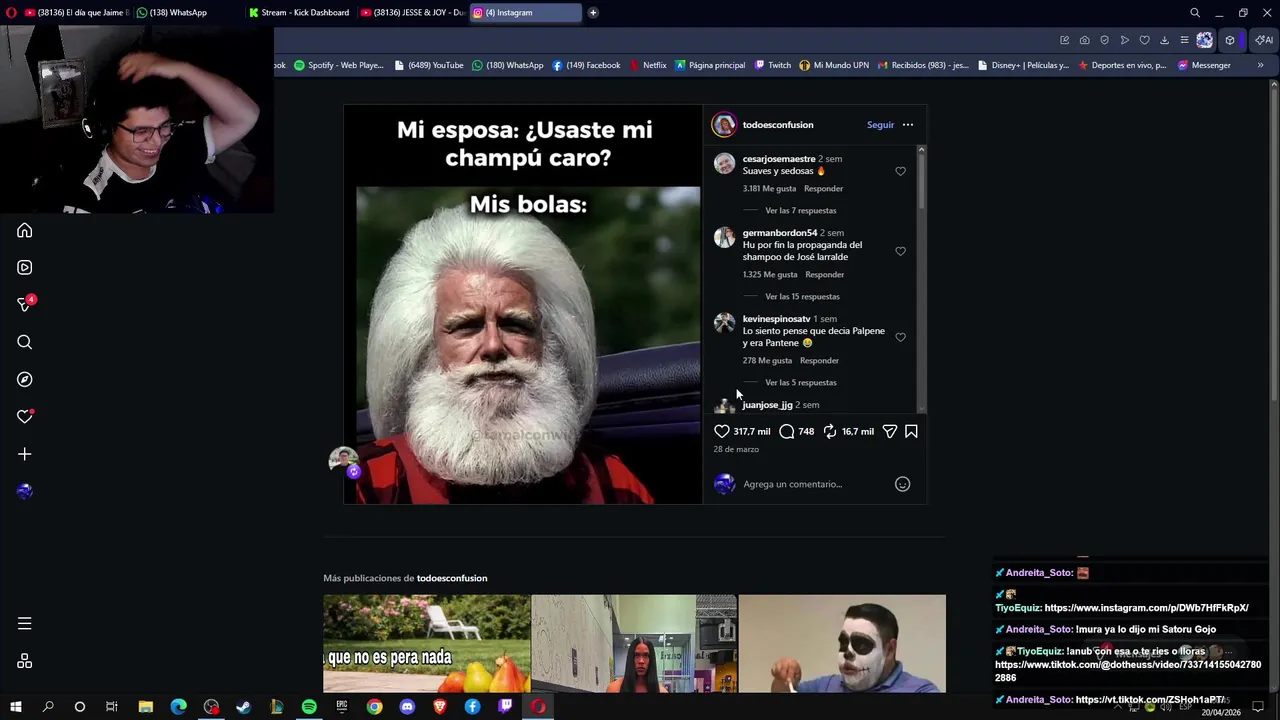Follow todoesconfusion with Seguir button

880,125
